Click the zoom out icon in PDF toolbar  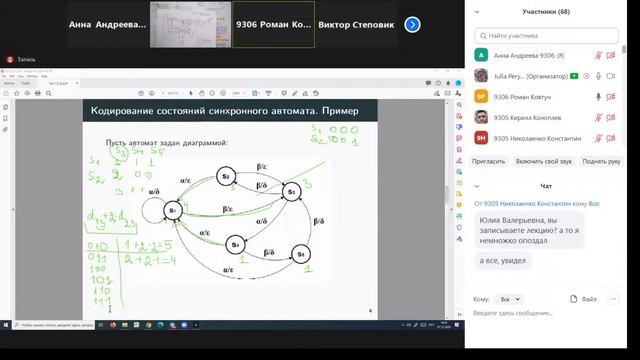click(x=212, y=93)
